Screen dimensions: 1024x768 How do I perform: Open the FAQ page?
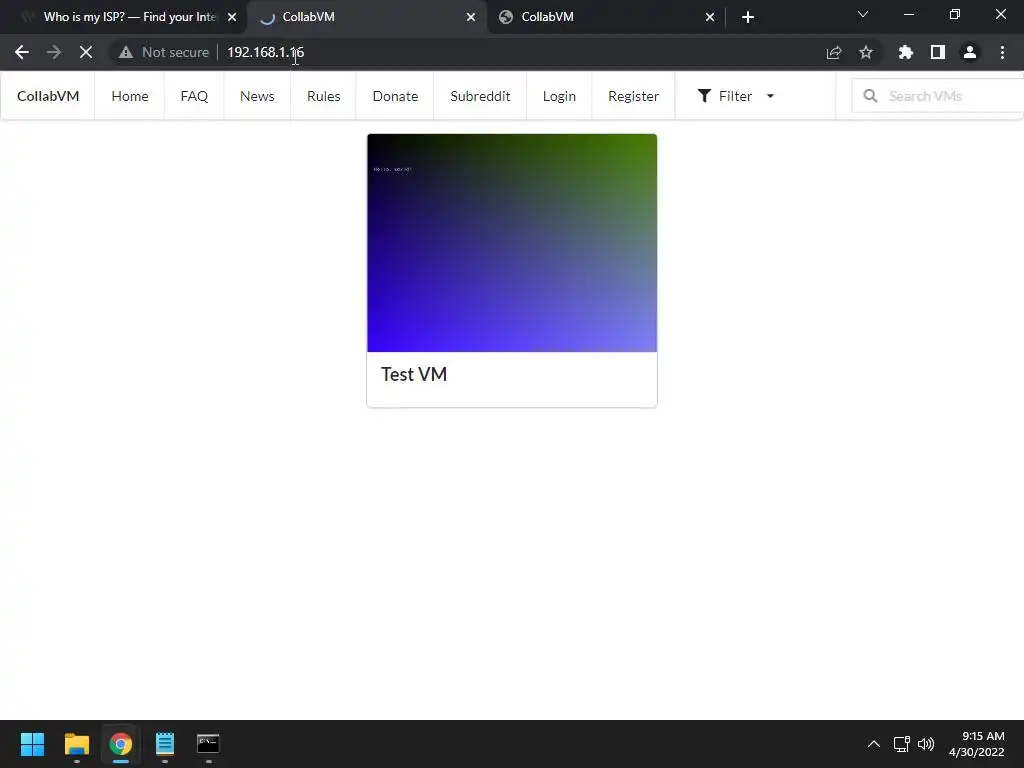click(x=194, y=96)
